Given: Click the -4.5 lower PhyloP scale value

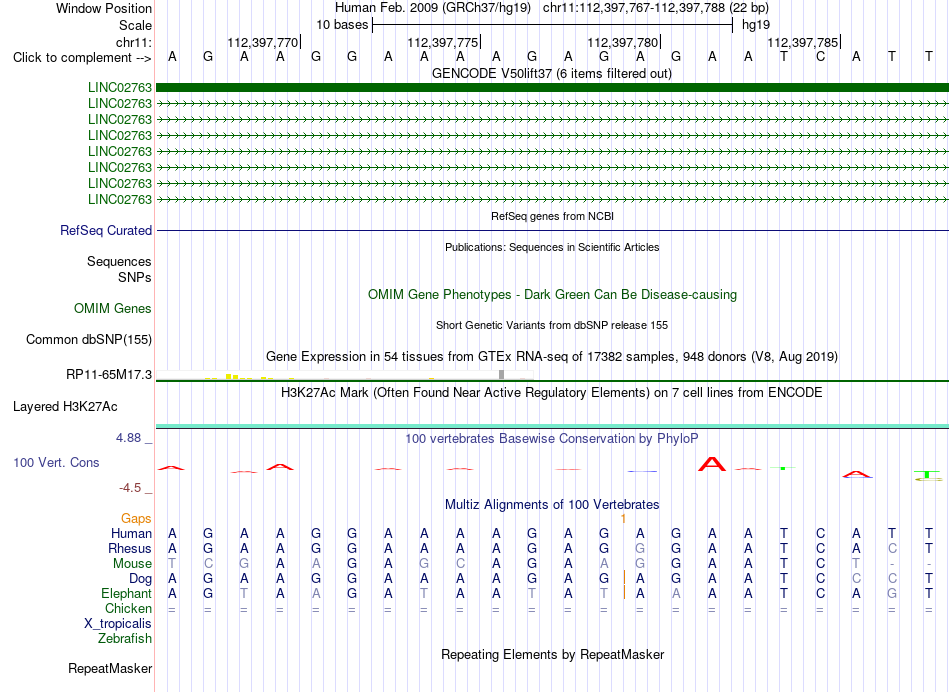Looking at the screenshot, I should pyautogui.click(x=130, y=488).
